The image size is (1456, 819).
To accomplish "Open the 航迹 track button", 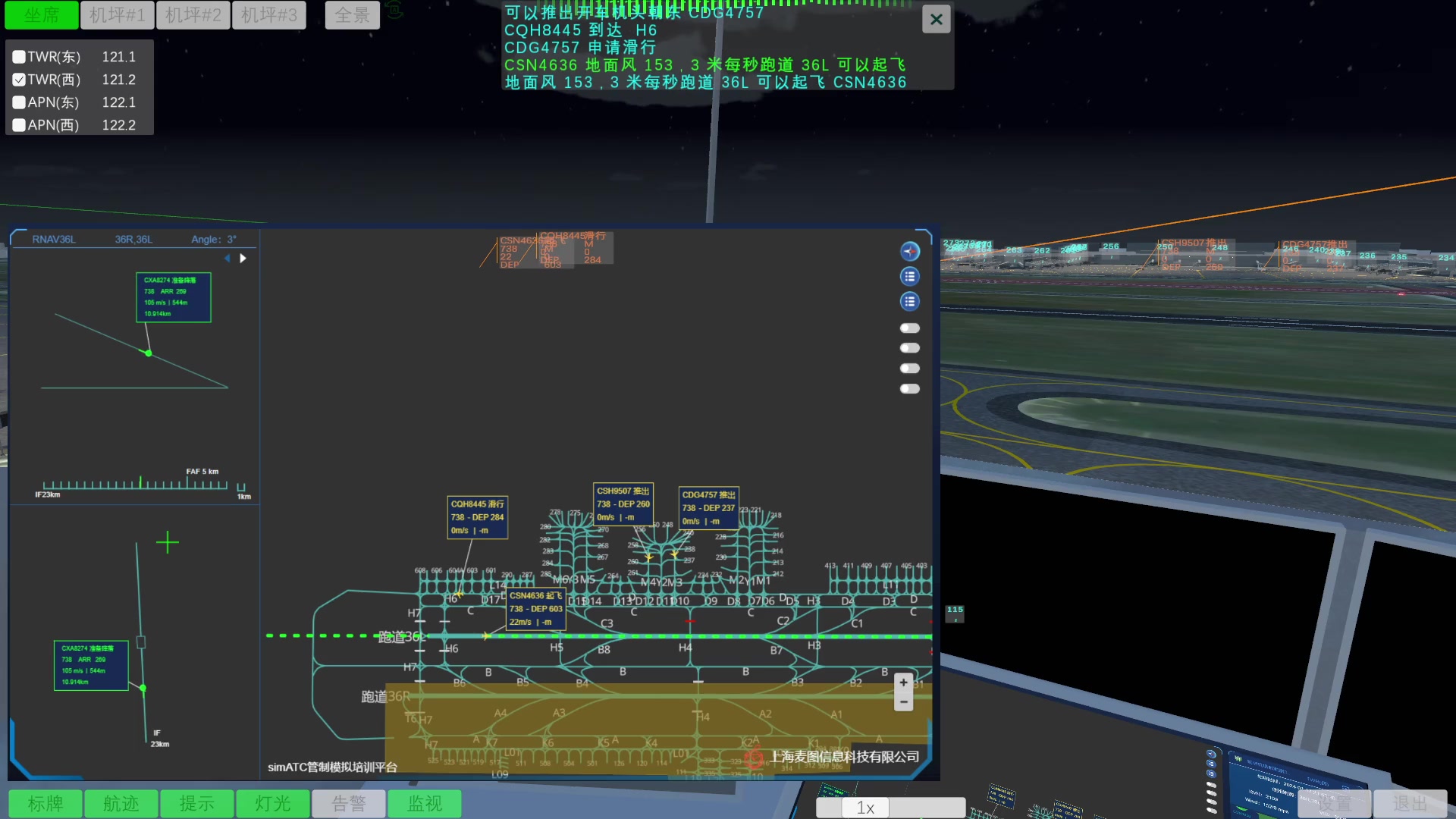I will click(121, 803).
